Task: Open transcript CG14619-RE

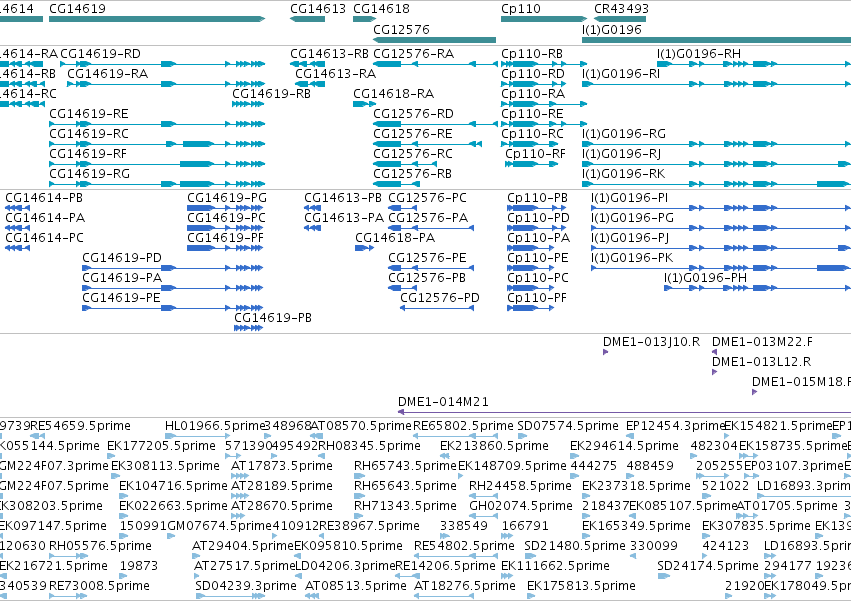Action: (157, 124)
